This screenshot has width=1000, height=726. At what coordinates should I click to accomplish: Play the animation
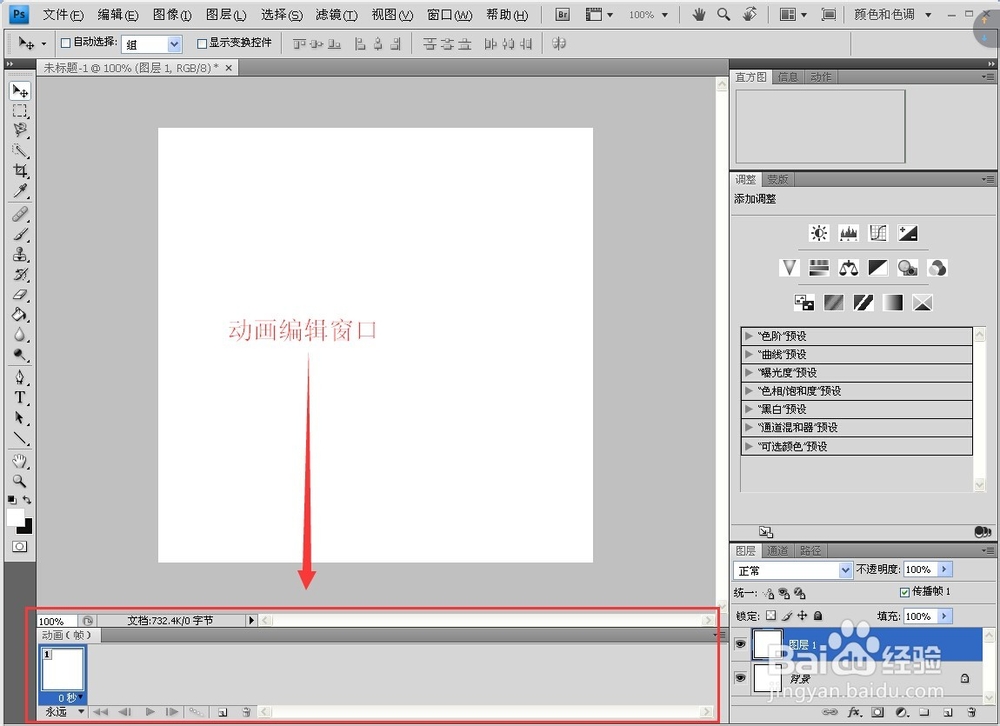coord(150,712)
